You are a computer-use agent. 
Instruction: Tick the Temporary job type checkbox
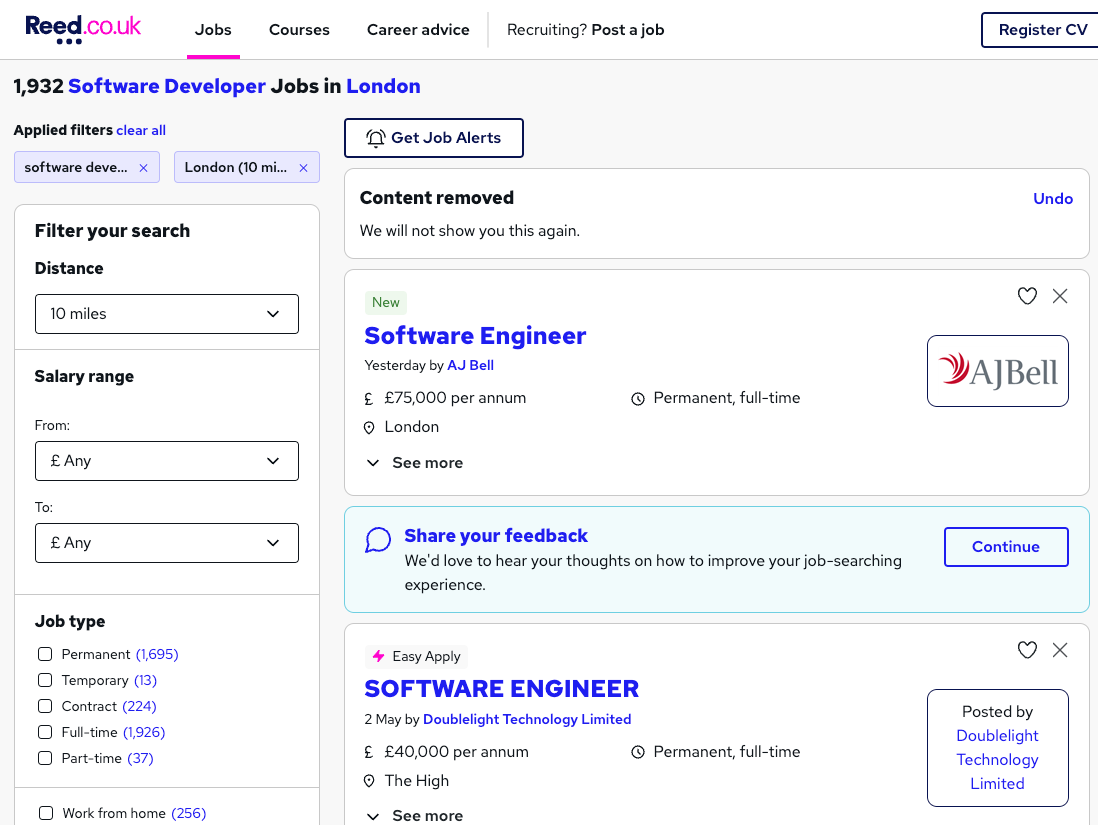click(45, 680)
